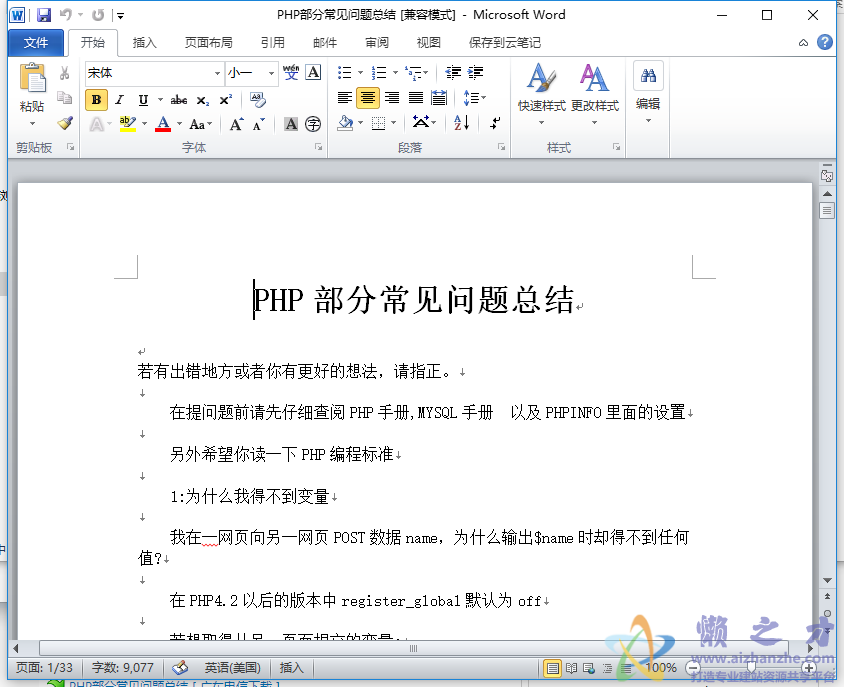Click the Redo icon in title bar

pos(98,15)
